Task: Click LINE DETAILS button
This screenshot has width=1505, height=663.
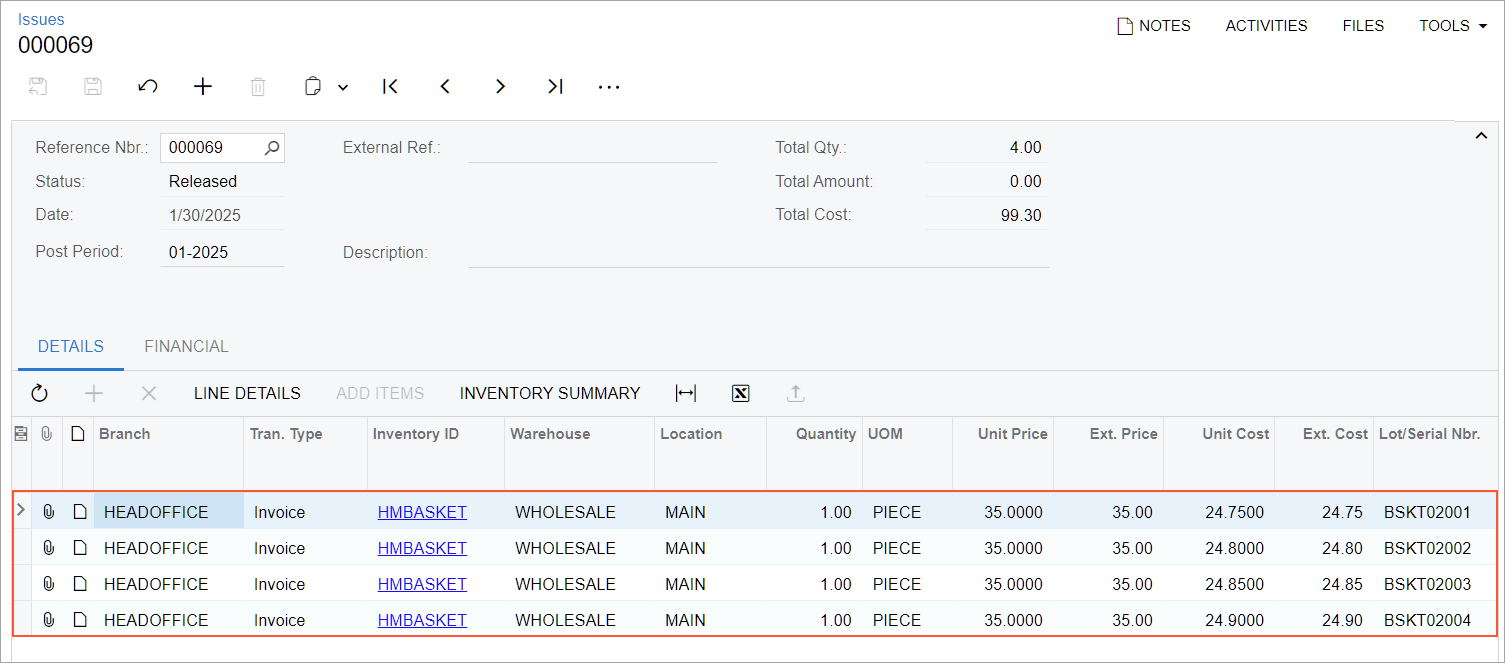Action: tap(247, 393)
